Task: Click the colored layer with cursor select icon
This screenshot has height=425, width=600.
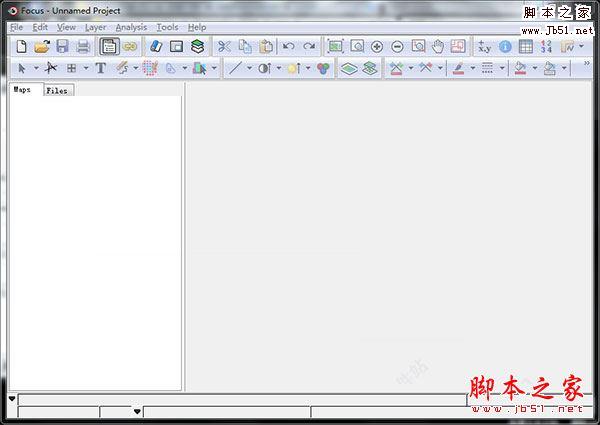Action: 199,68
